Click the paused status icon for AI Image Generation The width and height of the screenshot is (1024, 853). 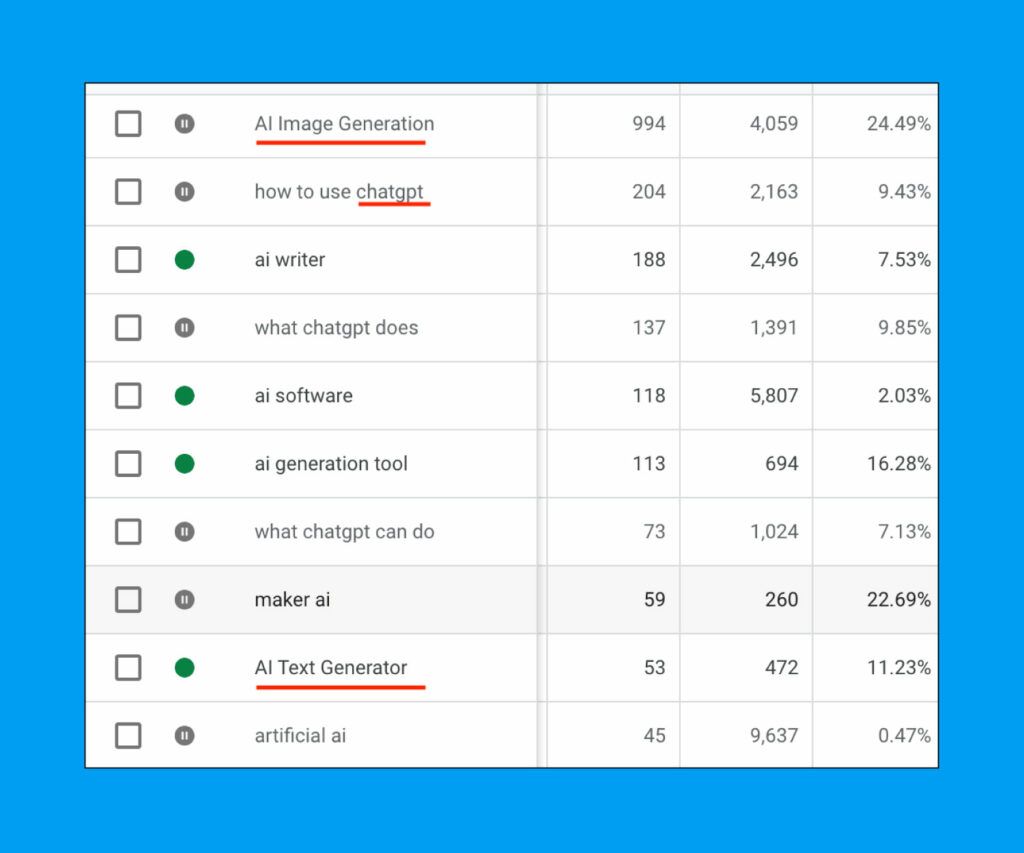185,123
